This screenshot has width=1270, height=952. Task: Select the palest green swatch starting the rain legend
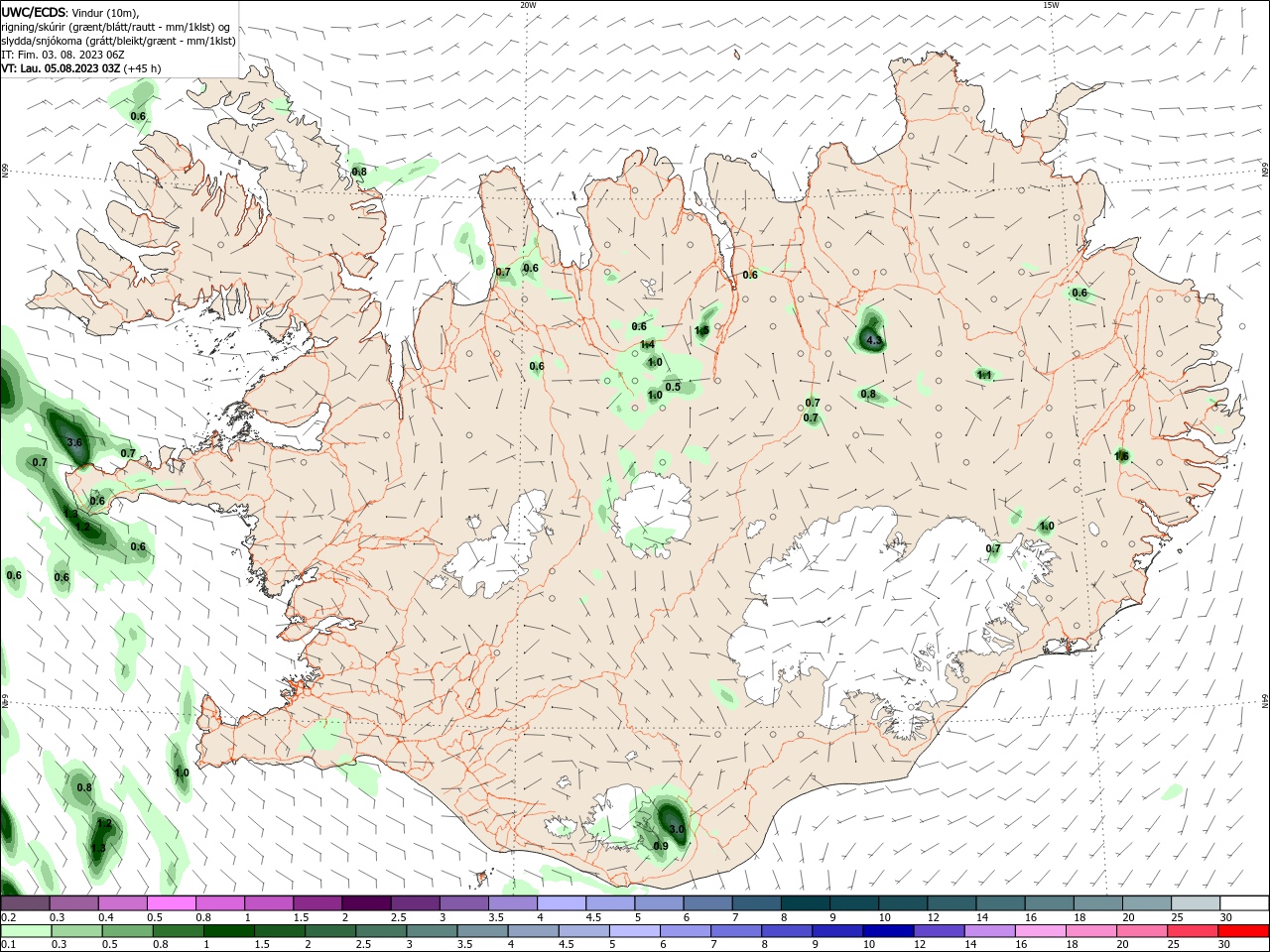coord(26,931)
